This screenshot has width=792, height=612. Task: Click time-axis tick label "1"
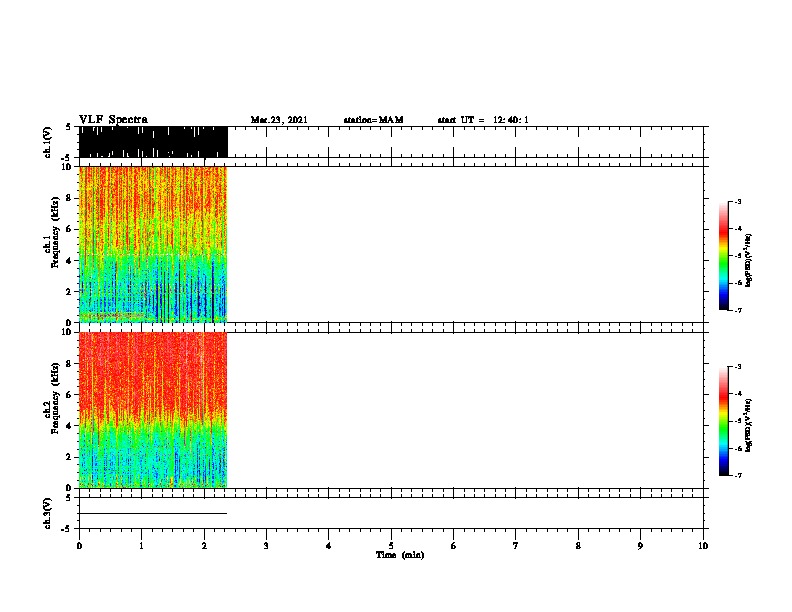click(141, 545)
